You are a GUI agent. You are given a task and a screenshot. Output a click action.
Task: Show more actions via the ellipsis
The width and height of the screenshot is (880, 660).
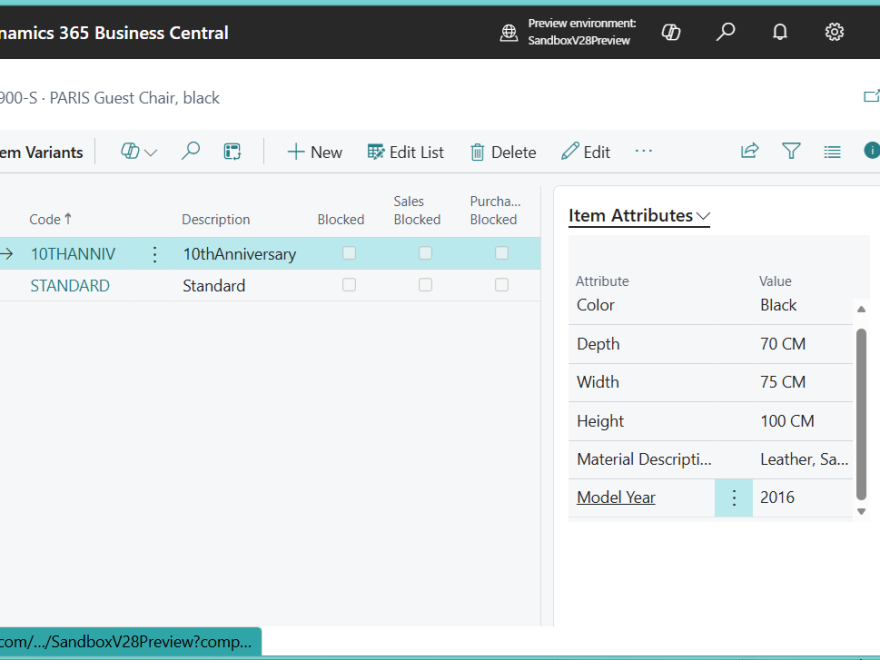pos(643,151)
